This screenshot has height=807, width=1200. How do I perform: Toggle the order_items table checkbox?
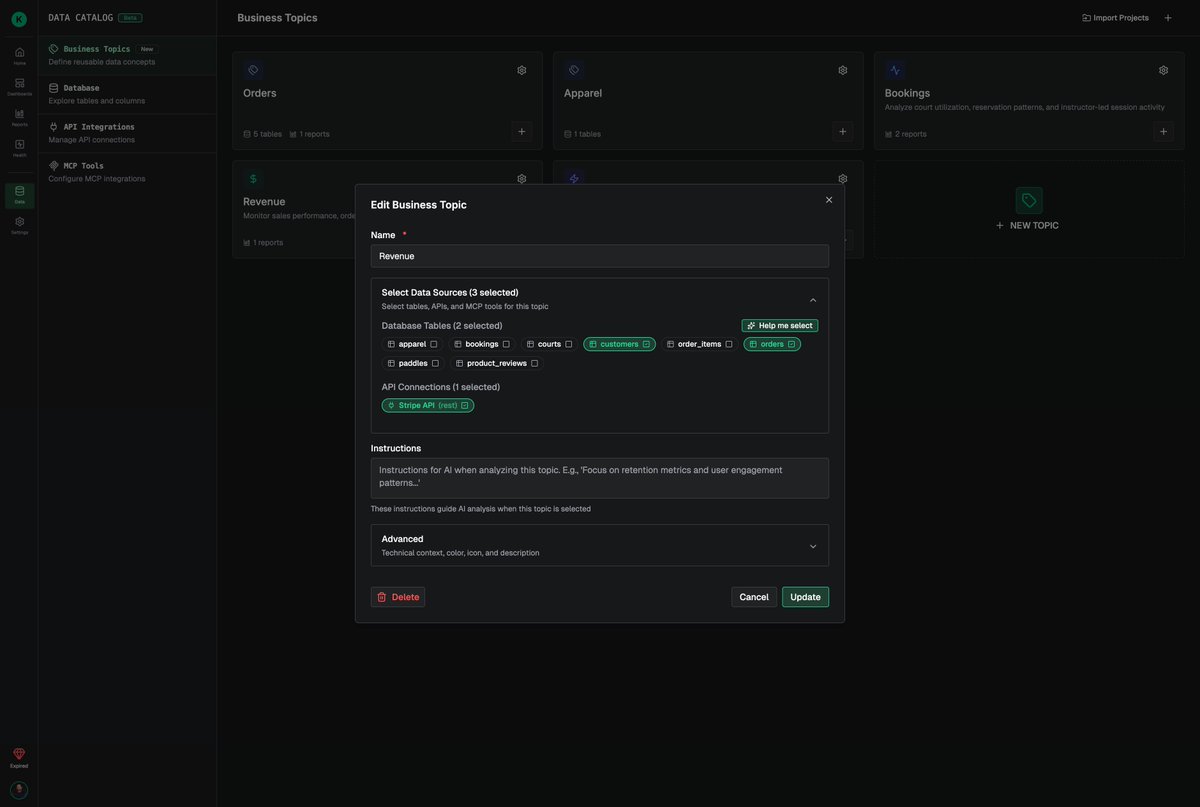point(729,344)
